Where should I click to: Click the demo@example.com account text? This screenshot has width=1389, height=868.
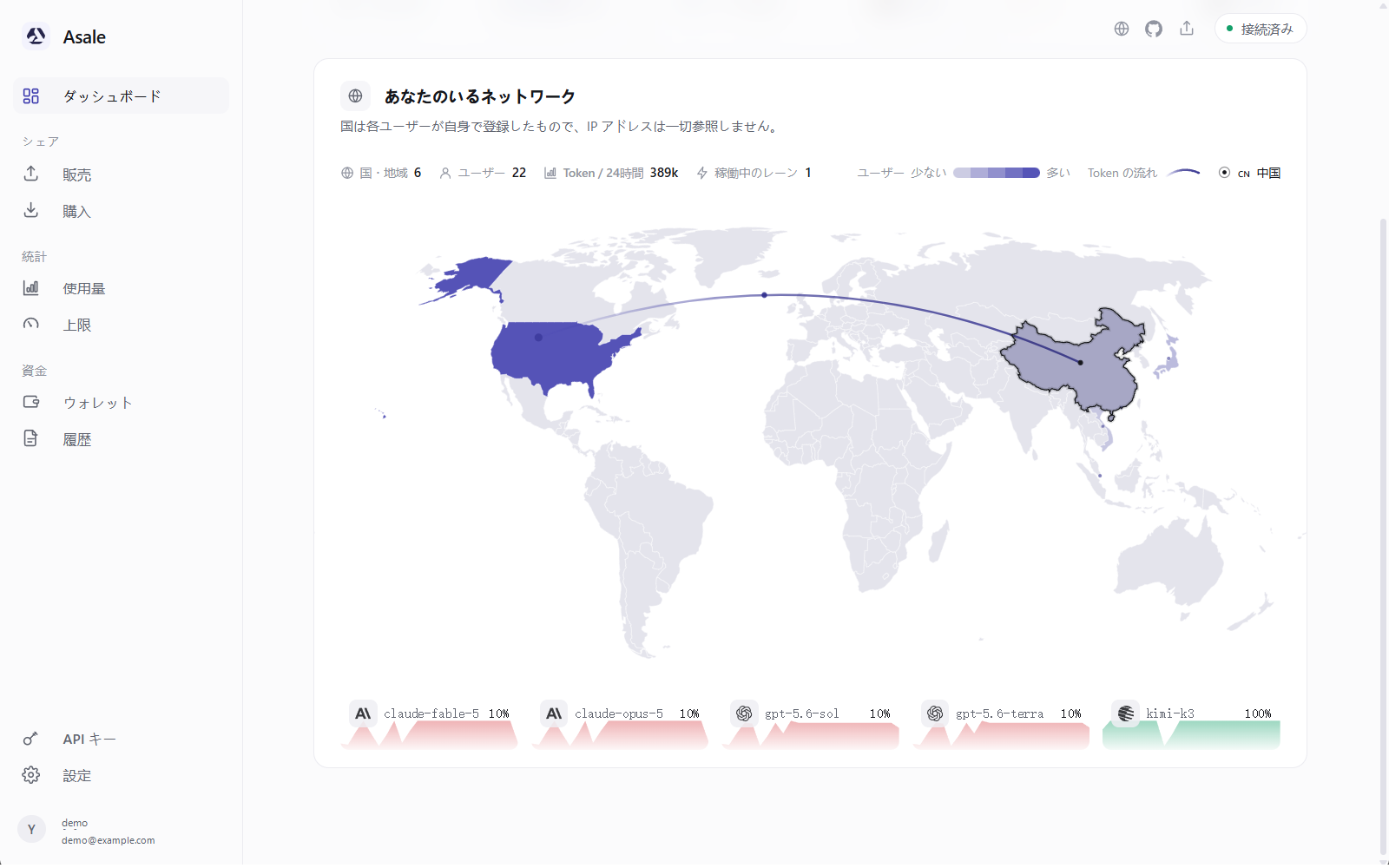coord(109,840)
